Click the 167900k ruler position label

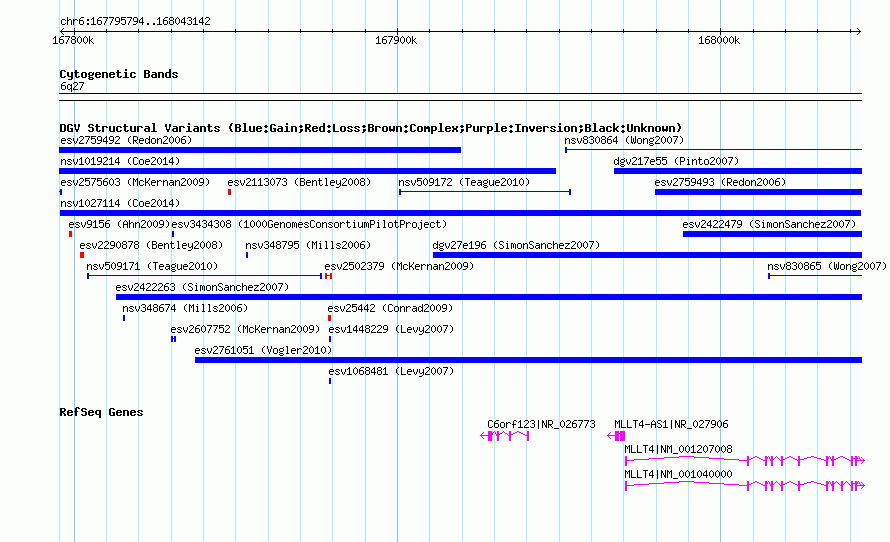pos(396,41)
